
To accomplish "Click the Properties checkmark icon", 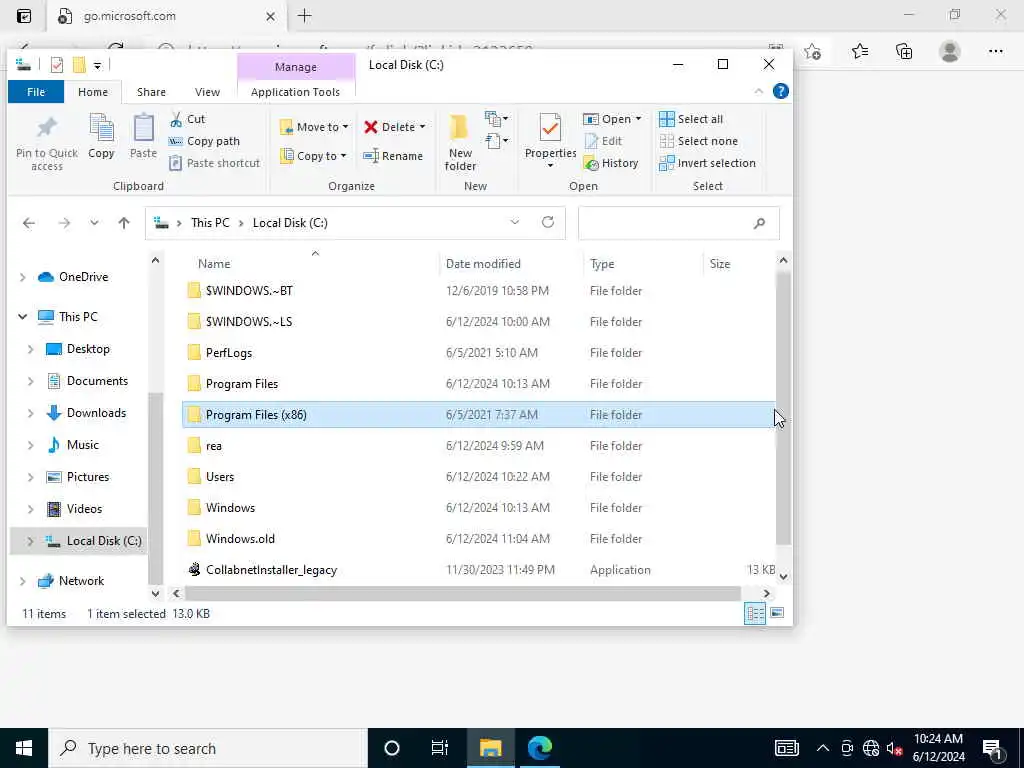I will tap(550, 127).
